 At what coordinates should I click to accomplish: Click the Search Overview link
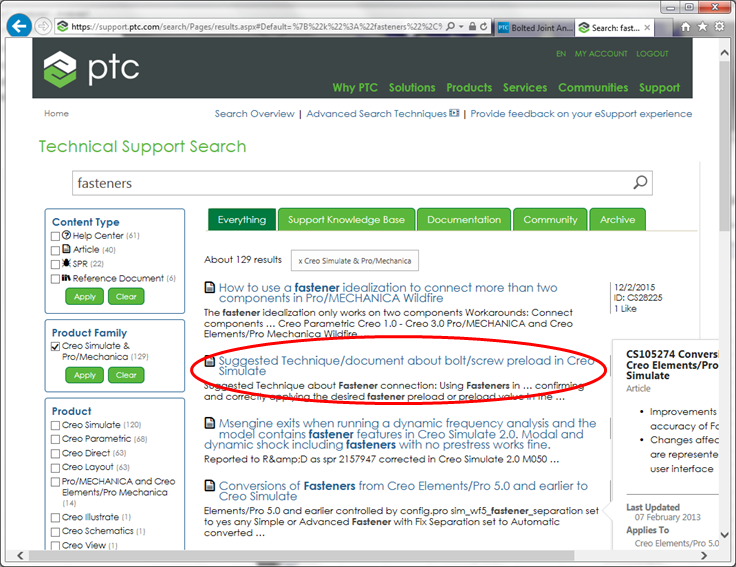[254, 114]
